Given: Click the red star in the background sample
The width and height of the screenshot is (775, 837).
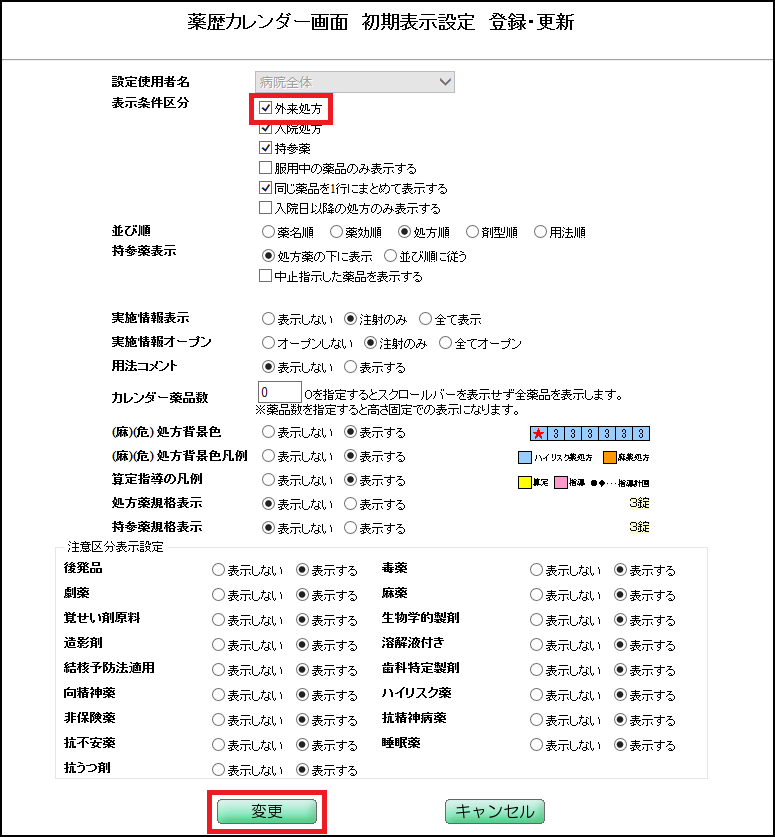Looking at the screenshot, I should 538,433.
